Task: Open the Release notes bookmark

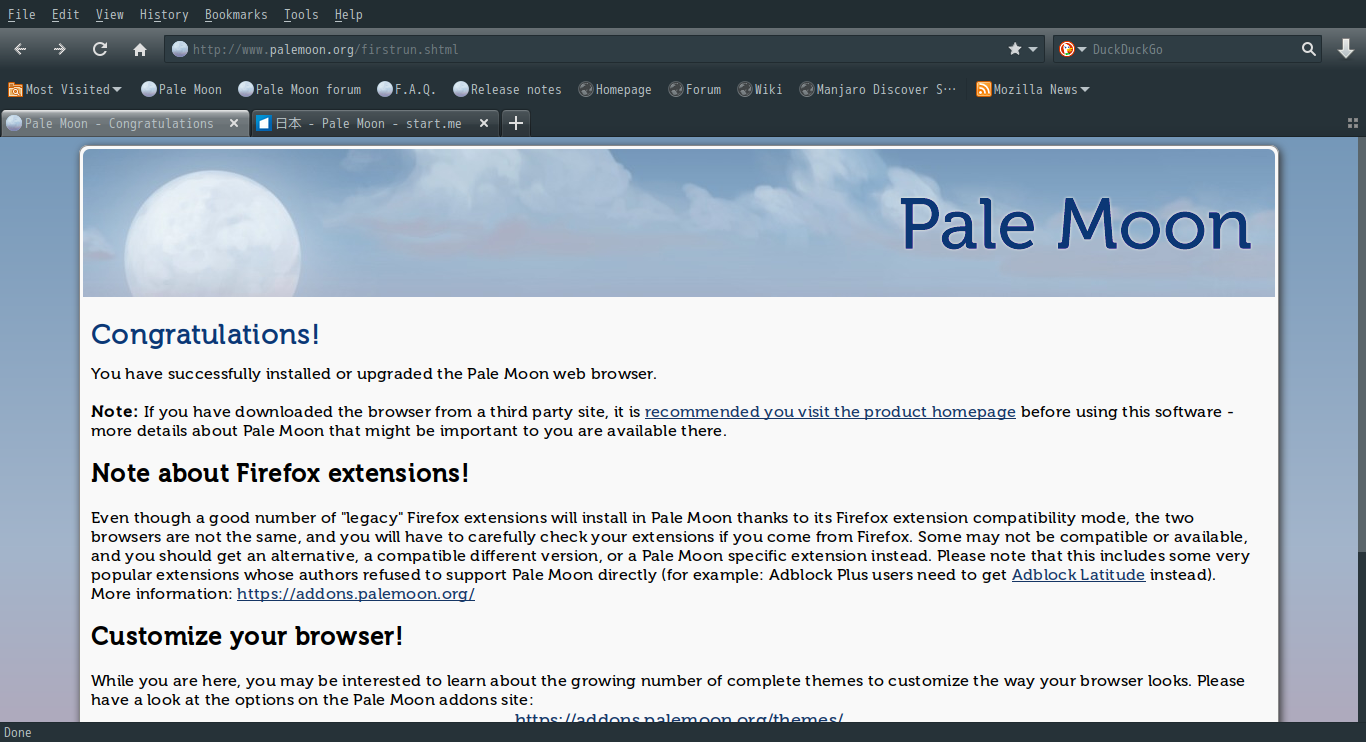Action: click(507, 89)
